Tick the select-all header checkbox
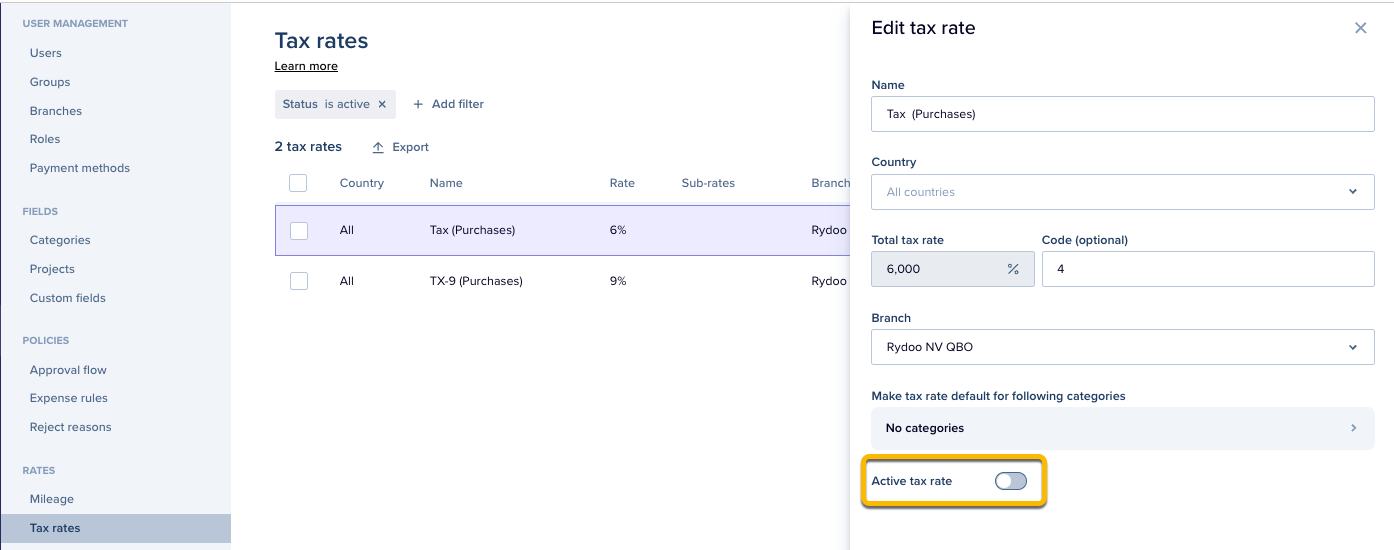The height and width of the screenshot is (550, 1394). [x=298, y=183]
